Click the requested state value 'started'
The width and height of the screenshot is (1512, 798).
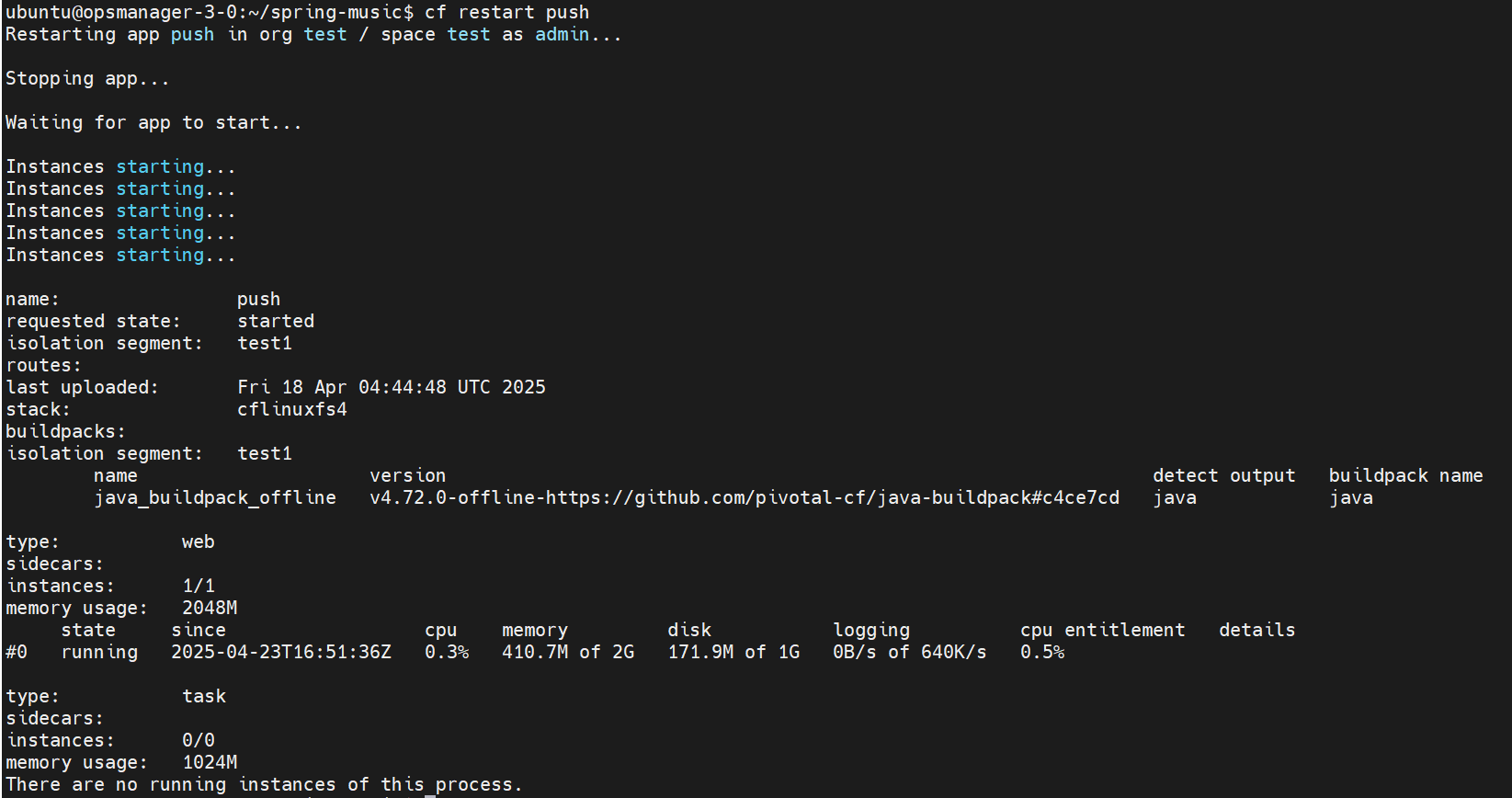tap(276, 322)
